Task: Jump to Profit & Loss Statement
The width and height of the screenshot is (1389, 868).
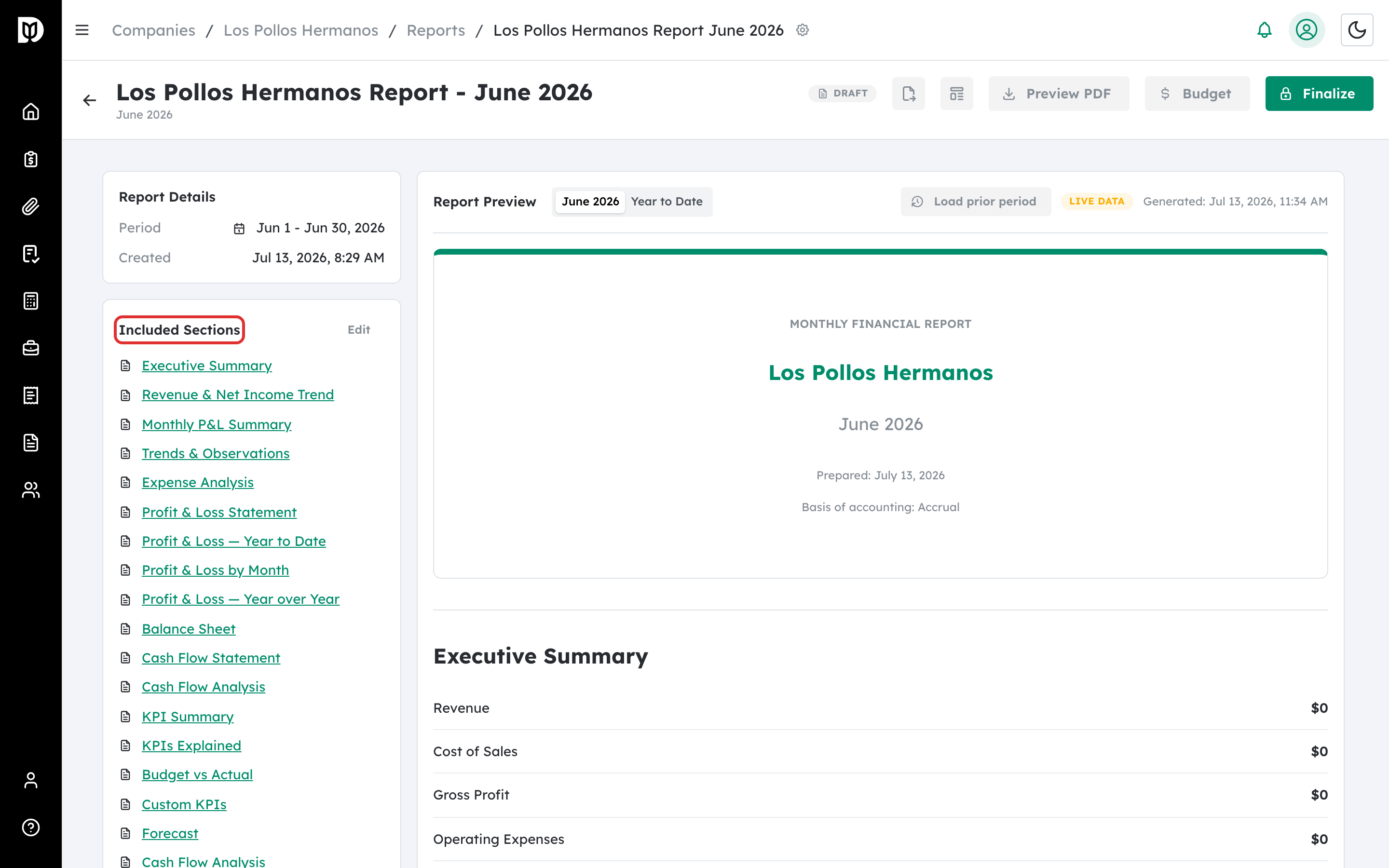Action: point(218,512)
